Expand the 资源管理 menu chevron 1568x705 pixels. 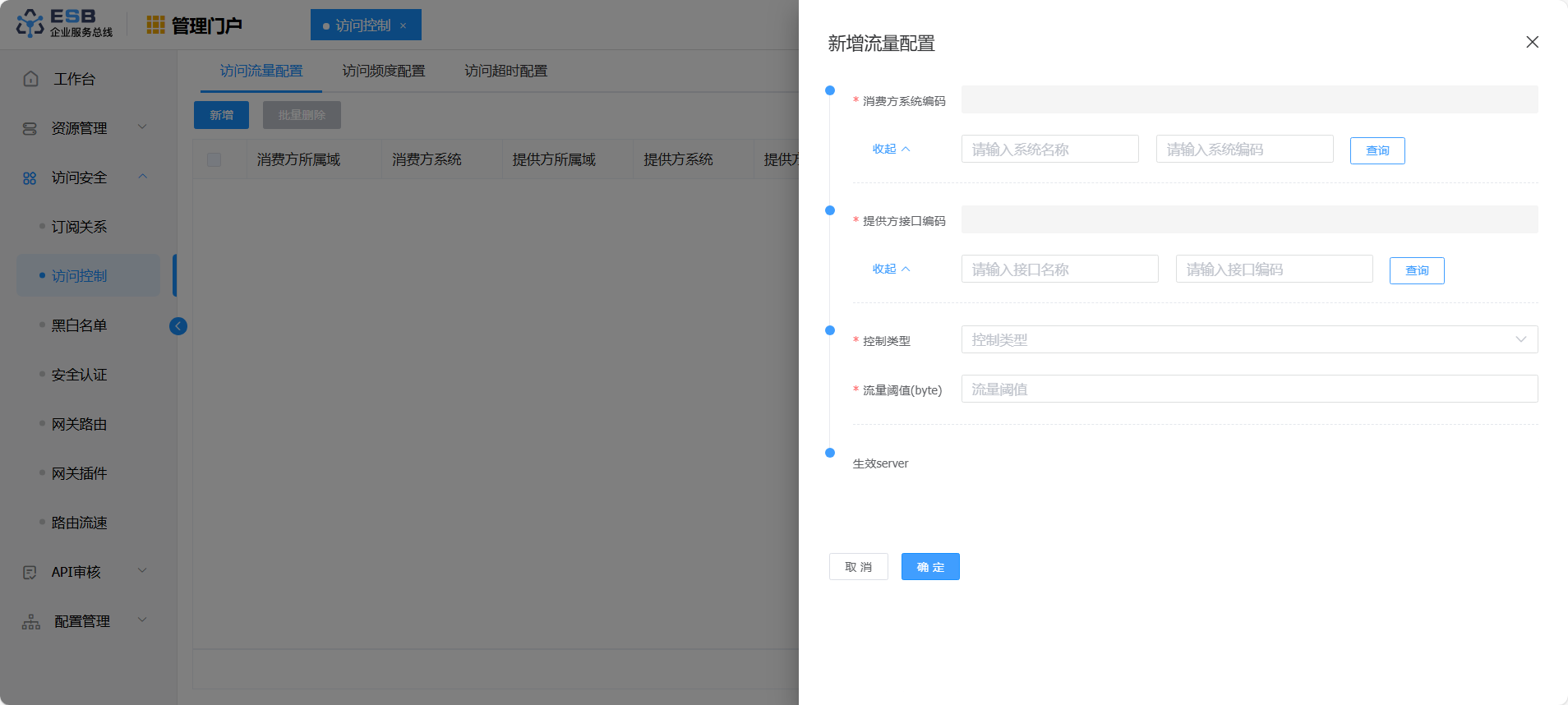coord(142,127)
